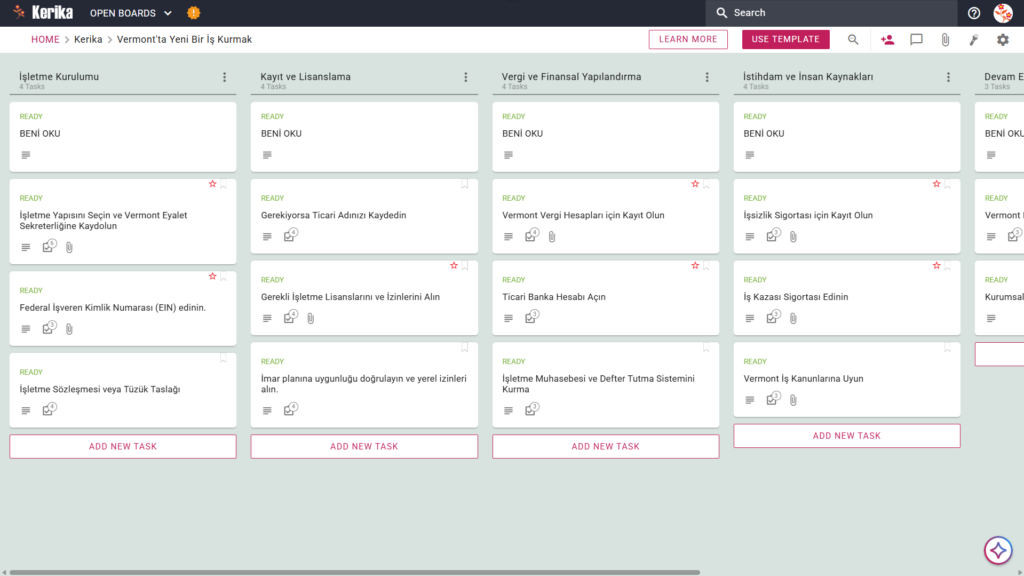The height and width of the screenshot is (576, 1024).
Task: Open İşletme Kurulumu column options menu
Action: pyautogui.click(x=225, y=77)
